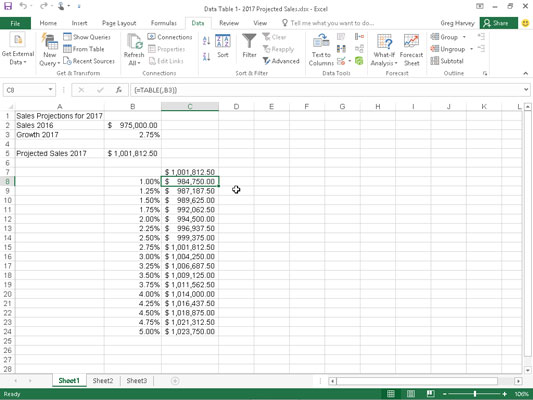
Task: Open the Name Box dropdown arrow
Action: coord(50,90)
